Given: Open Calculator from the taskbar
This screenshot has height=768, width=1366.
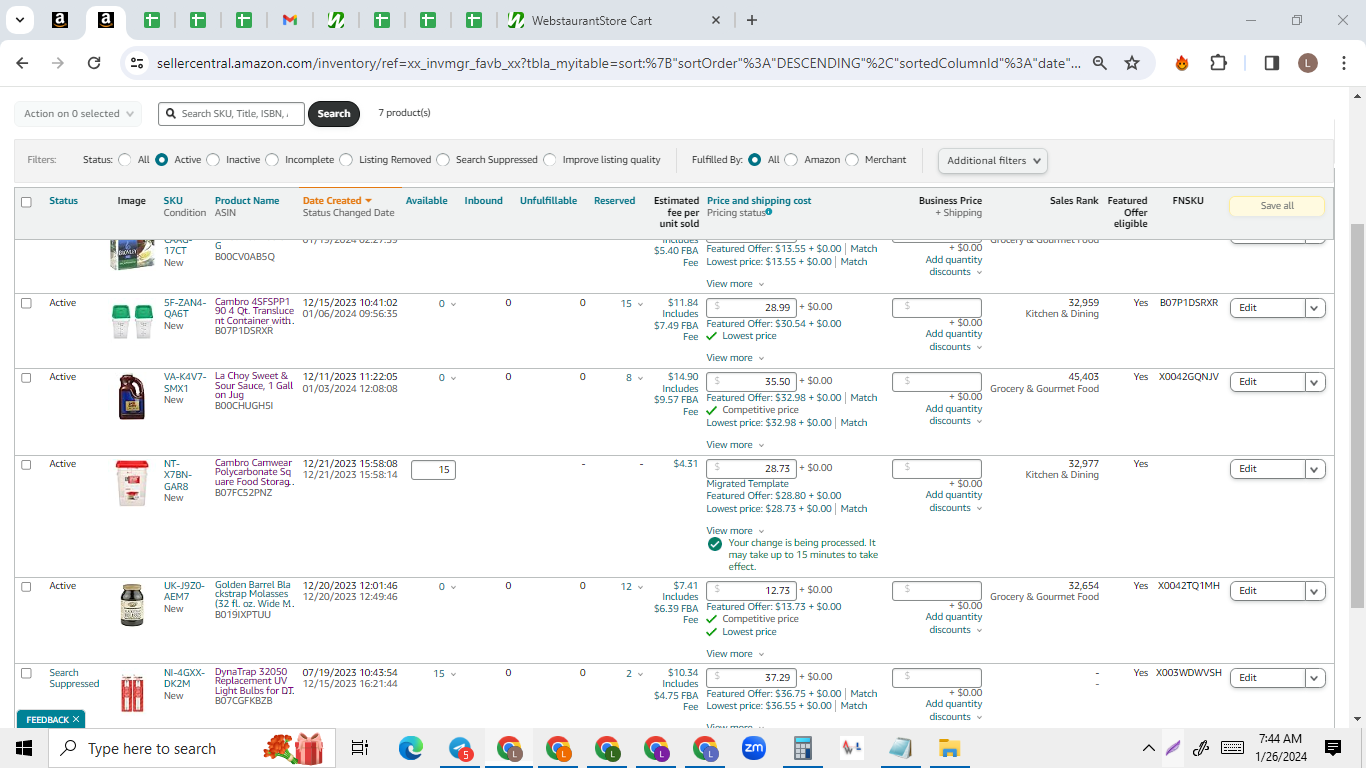Looking at the screenshot, I should 802,748.
